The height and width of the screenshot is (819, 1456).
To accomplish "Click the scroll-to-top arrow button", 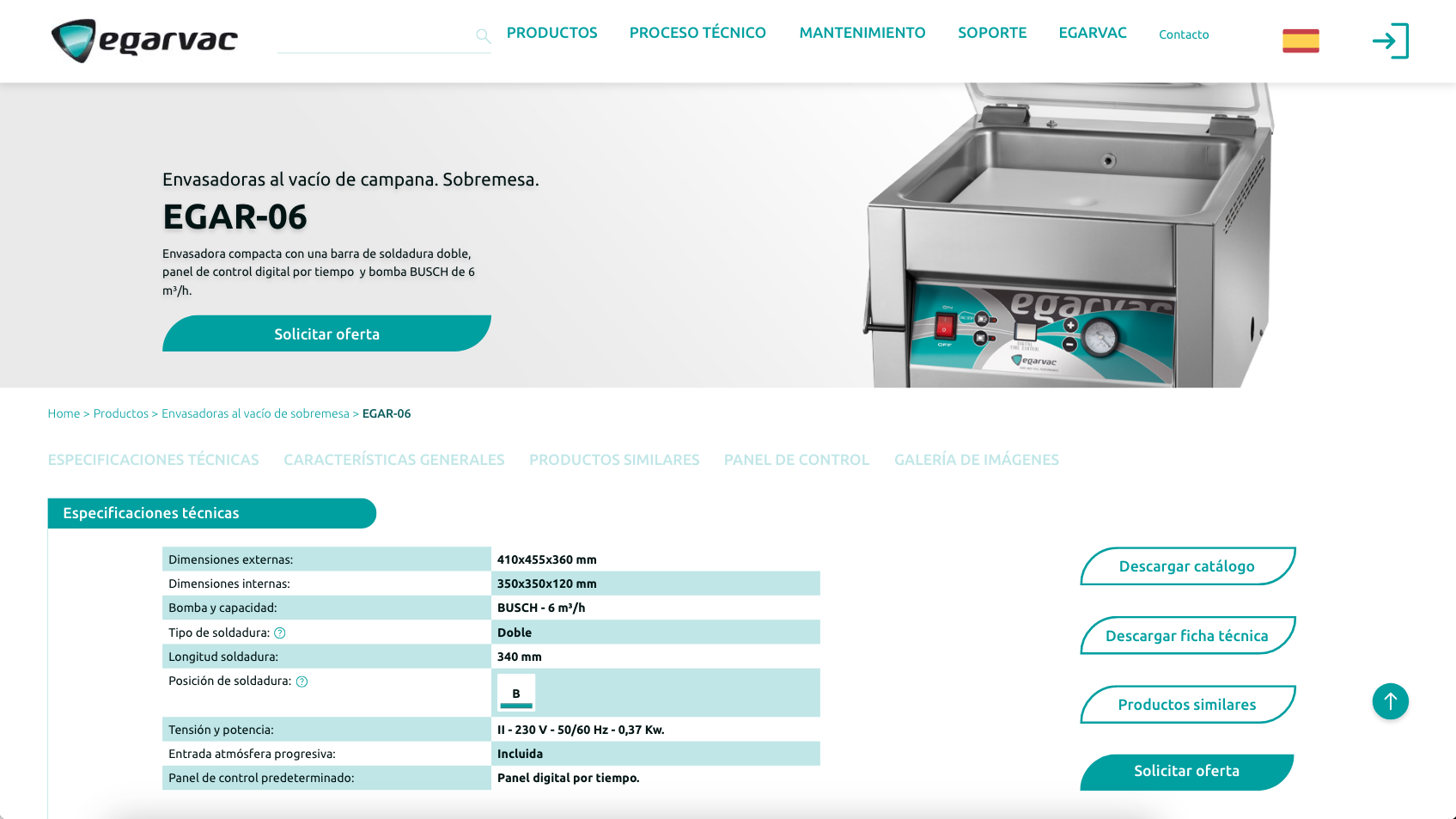I will [x=1390, y=701].
